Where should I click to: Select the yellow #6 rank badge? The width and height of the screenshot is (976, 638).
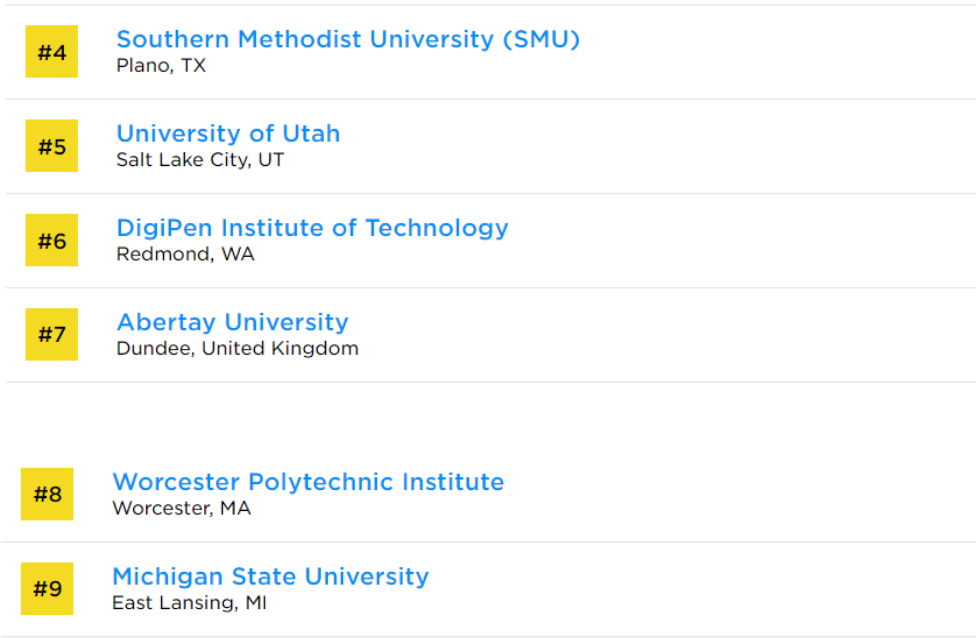[52, 240]
